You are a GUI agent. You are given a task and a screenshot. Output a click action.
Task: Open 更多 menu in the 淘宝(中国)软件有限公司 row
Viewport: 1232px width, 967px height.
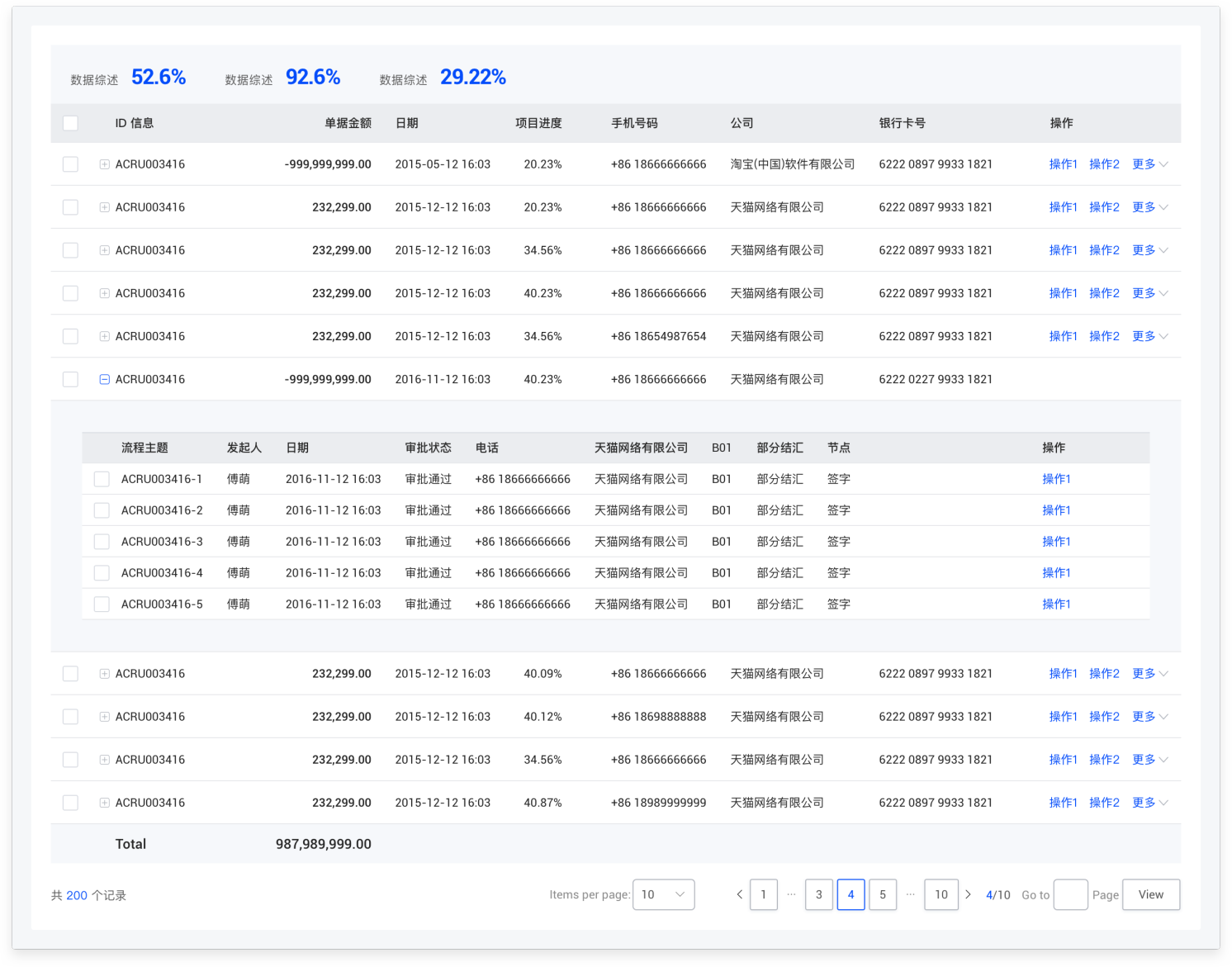pos(1150,164)
